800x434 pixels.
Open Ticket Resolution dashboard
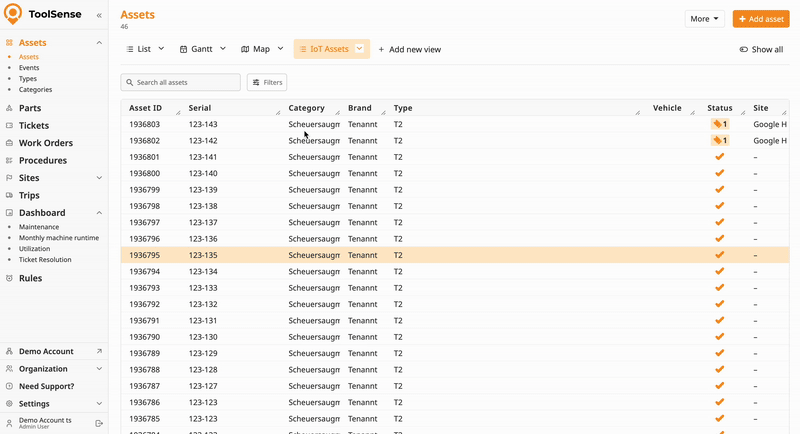pos(45,260)
